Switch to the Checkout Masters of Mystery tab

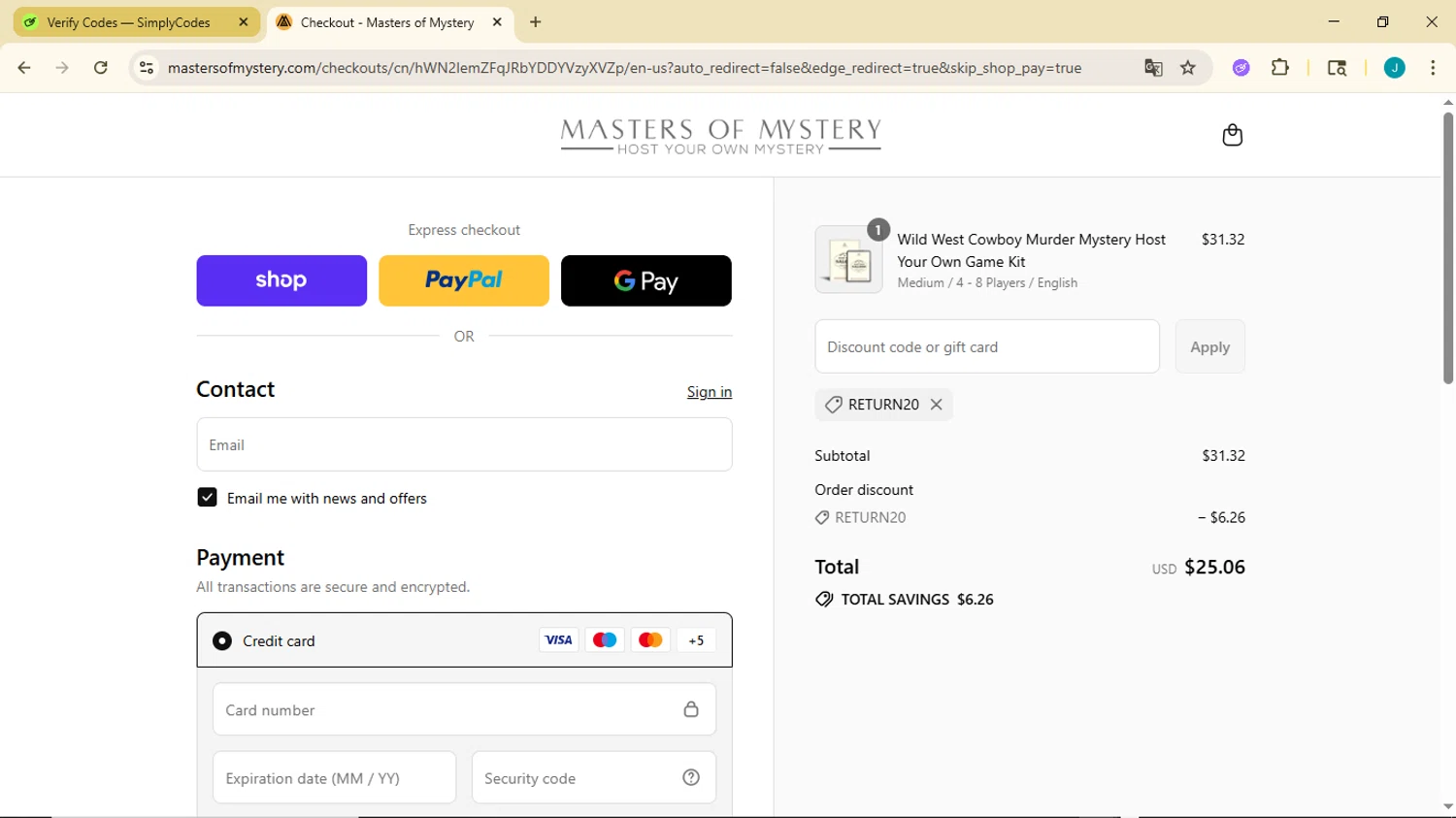click(386, 22)
